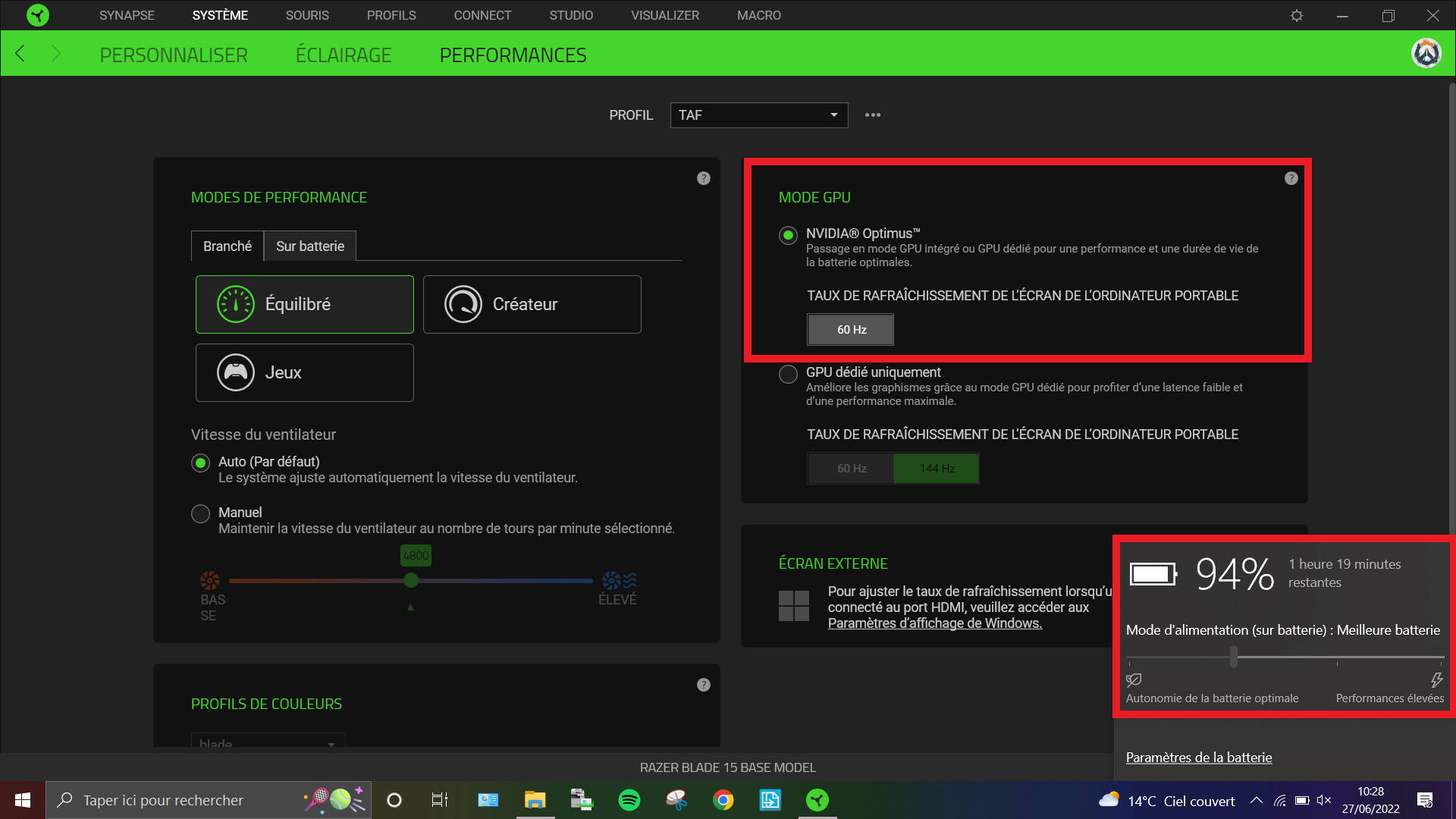The image size is (1456, 819).
Task: Choose the Équilibré performance mode
Action: coord(305,304)
